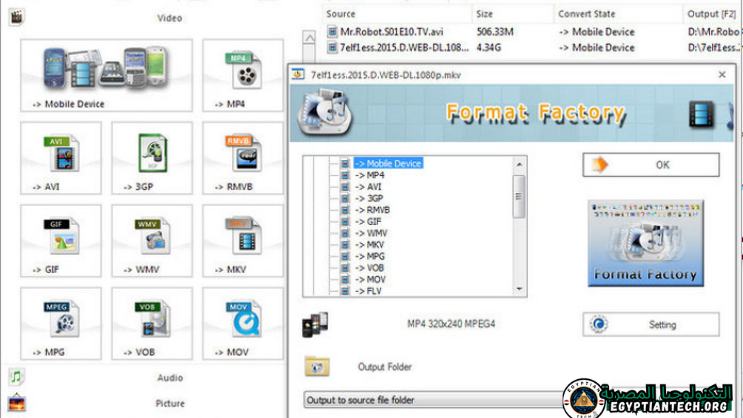
Task: Click the D:\7elf1ess output path cell
Action: coord(714,47)
